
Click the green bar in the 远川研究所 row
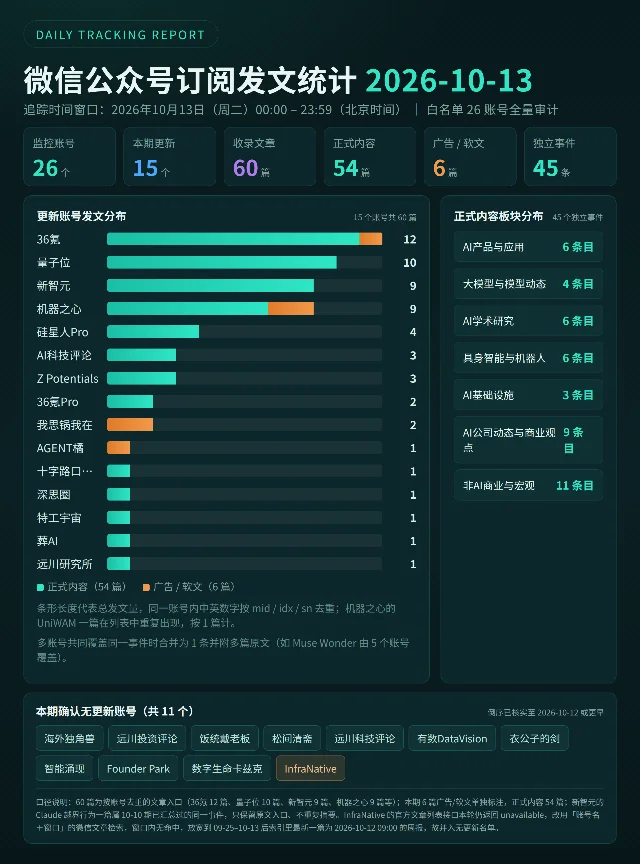(x=119, y=563)
